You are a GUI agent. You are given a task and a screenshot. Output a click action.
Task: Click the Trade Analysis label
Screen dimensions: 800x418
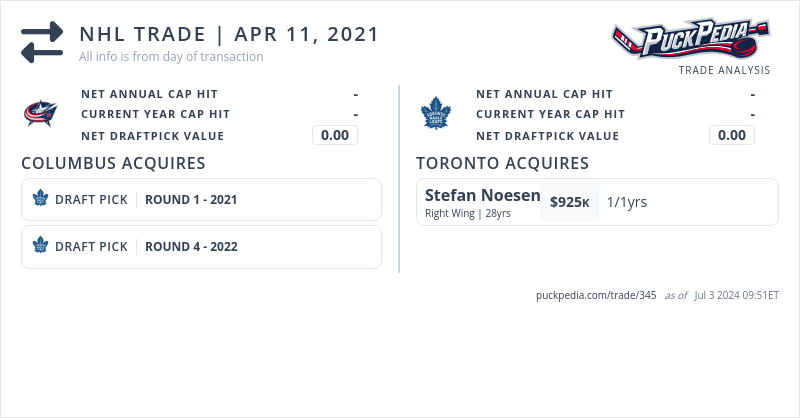[x=724, y=70]
